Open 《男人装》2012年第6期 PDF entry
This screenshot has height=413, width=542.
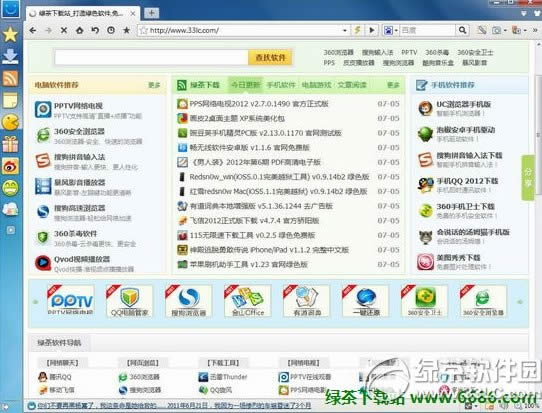point(255,162)
